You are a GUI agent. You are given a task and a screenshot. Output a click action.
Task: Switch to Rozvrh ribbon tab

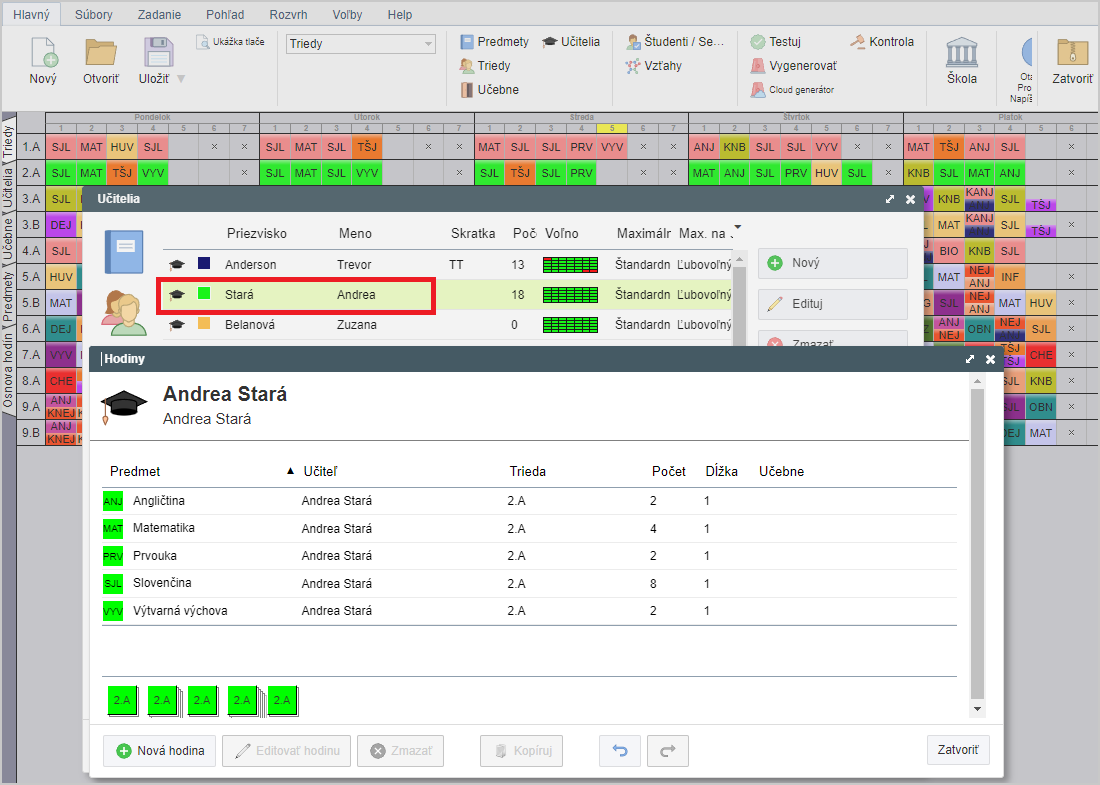point(288,14)
